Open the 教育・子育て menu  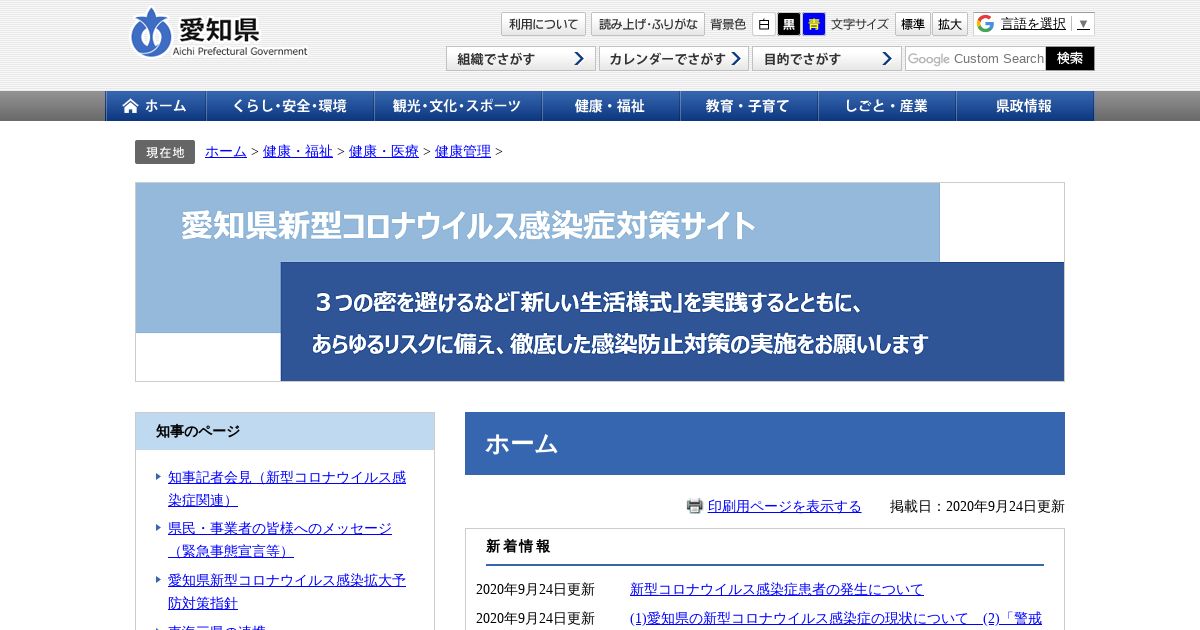(x=748, y=106)
